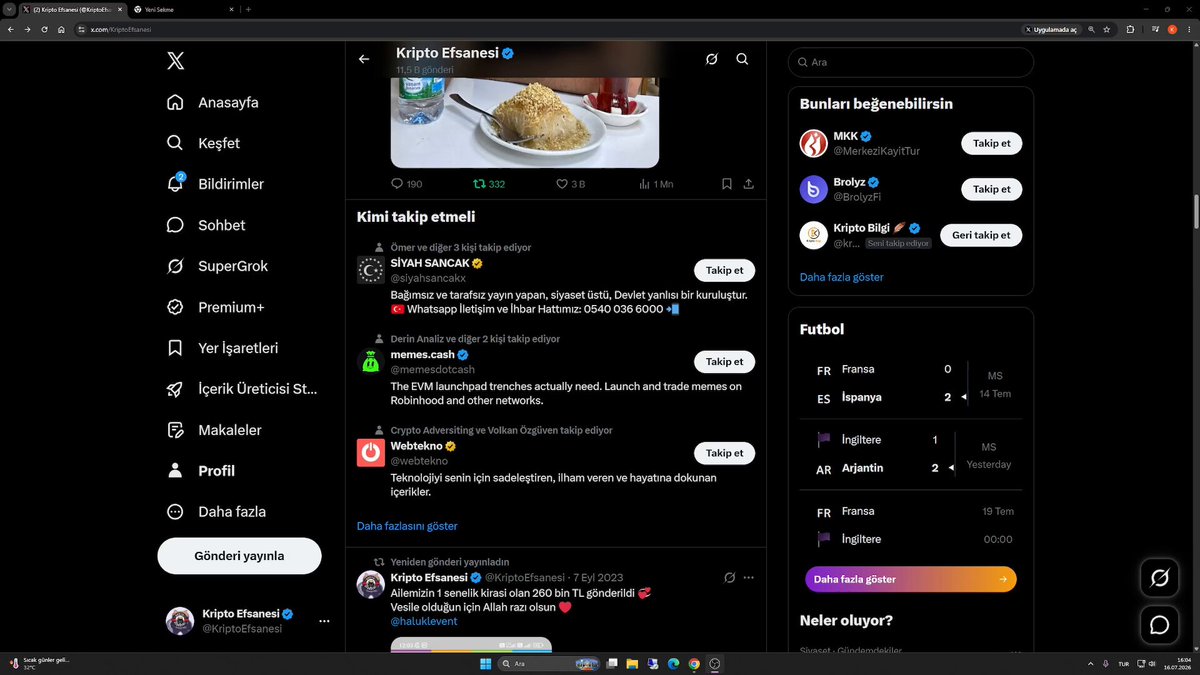Open a new browser tab with plus

click(248, 9)
